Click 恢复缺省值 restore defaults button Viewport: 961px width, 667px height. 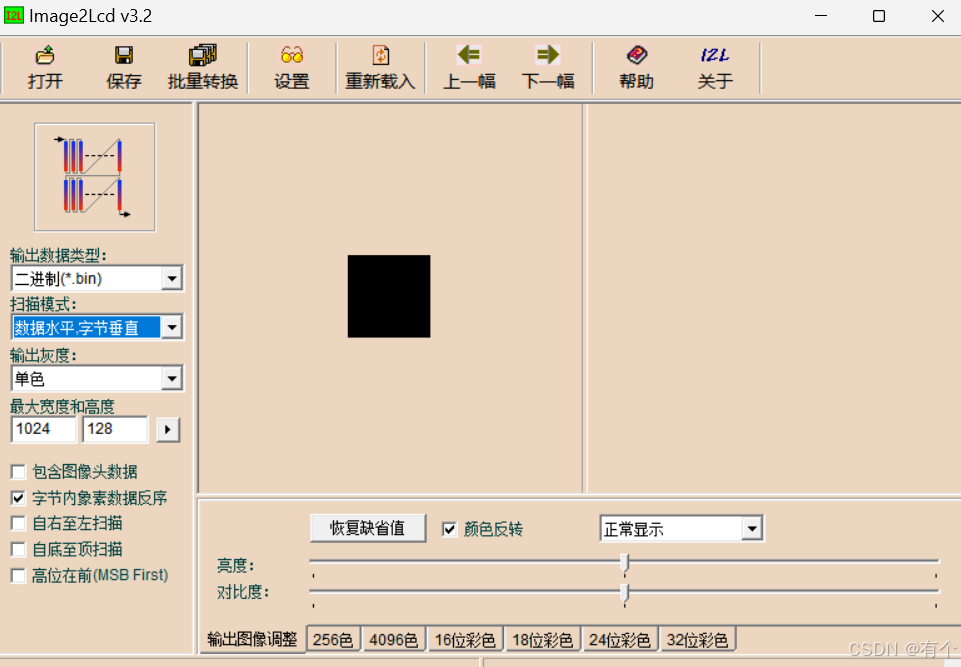[368, 528]
